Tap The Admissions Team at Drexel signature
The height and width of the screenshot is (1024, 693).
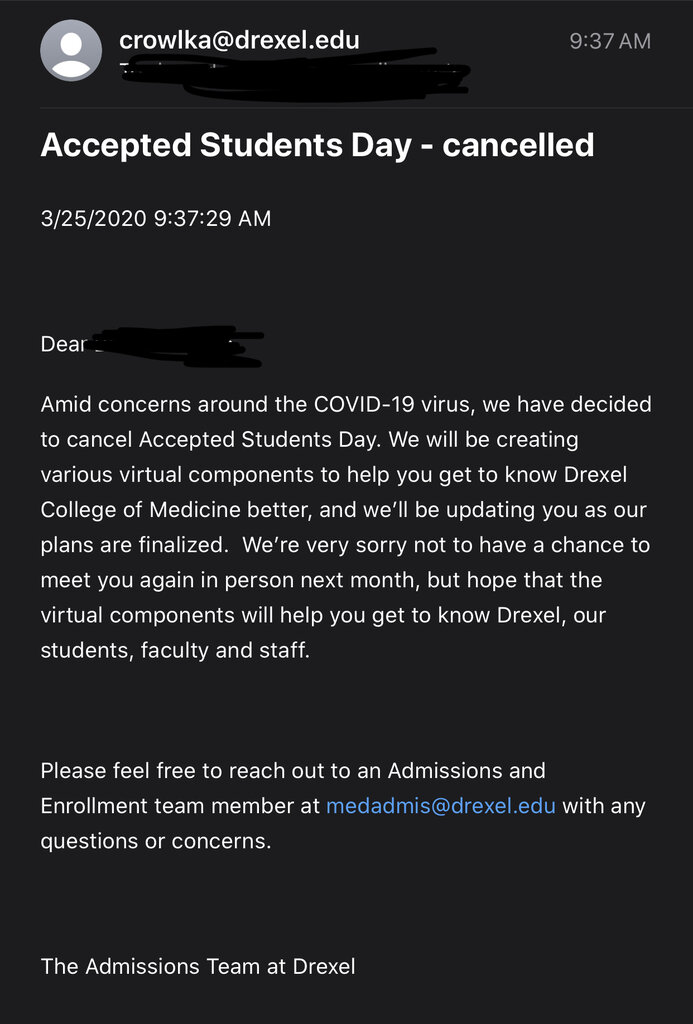coord(198,967)
